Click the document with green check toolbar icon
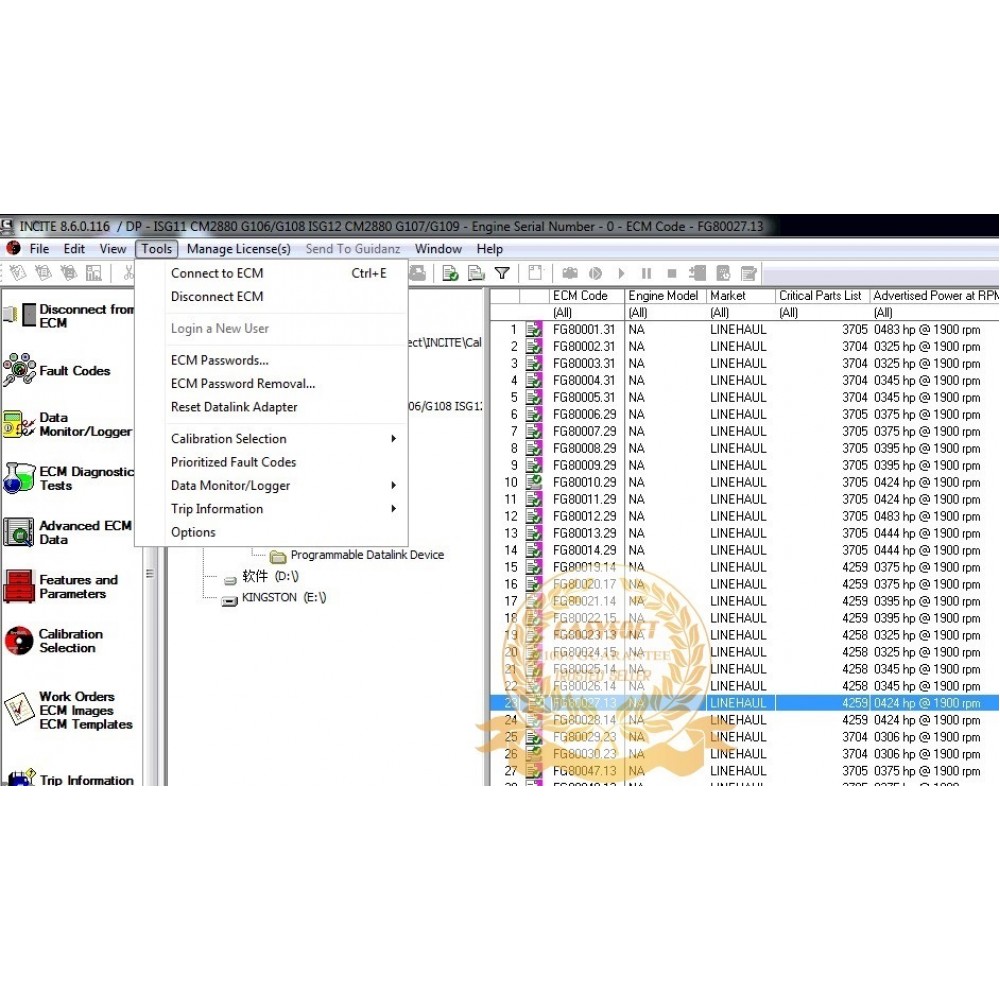The width and height of the screenshot is (1000, 1000). point(450,274)
